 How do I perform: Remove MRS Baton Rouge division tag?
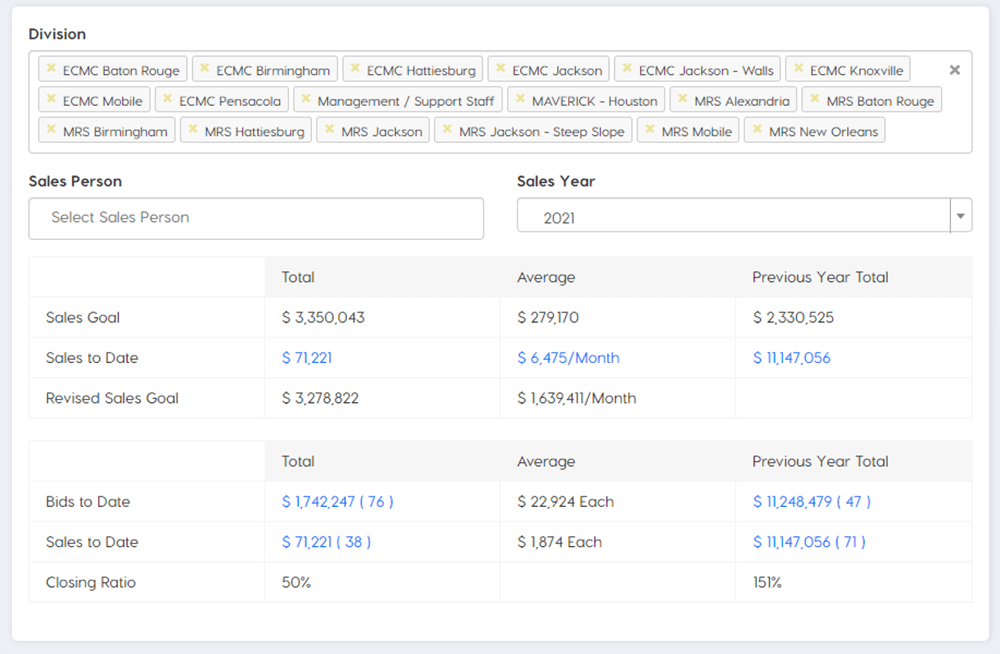(815, 99)
